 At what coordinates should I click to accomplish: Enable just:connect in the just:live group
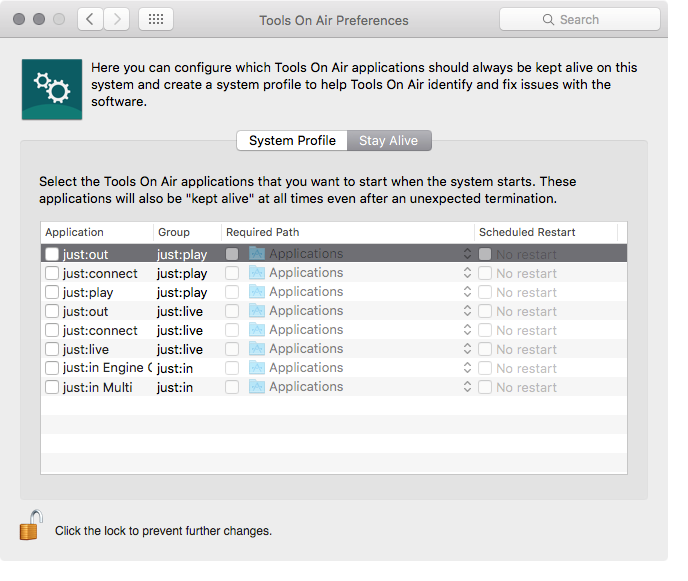coord(52,330)
